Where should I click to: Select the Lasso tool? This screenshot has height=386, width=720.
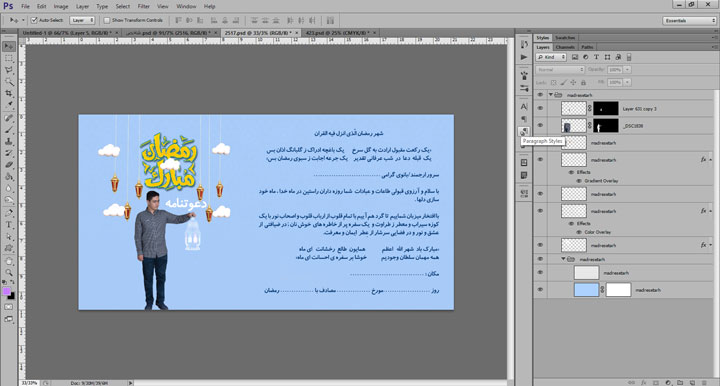pos(9,70)
